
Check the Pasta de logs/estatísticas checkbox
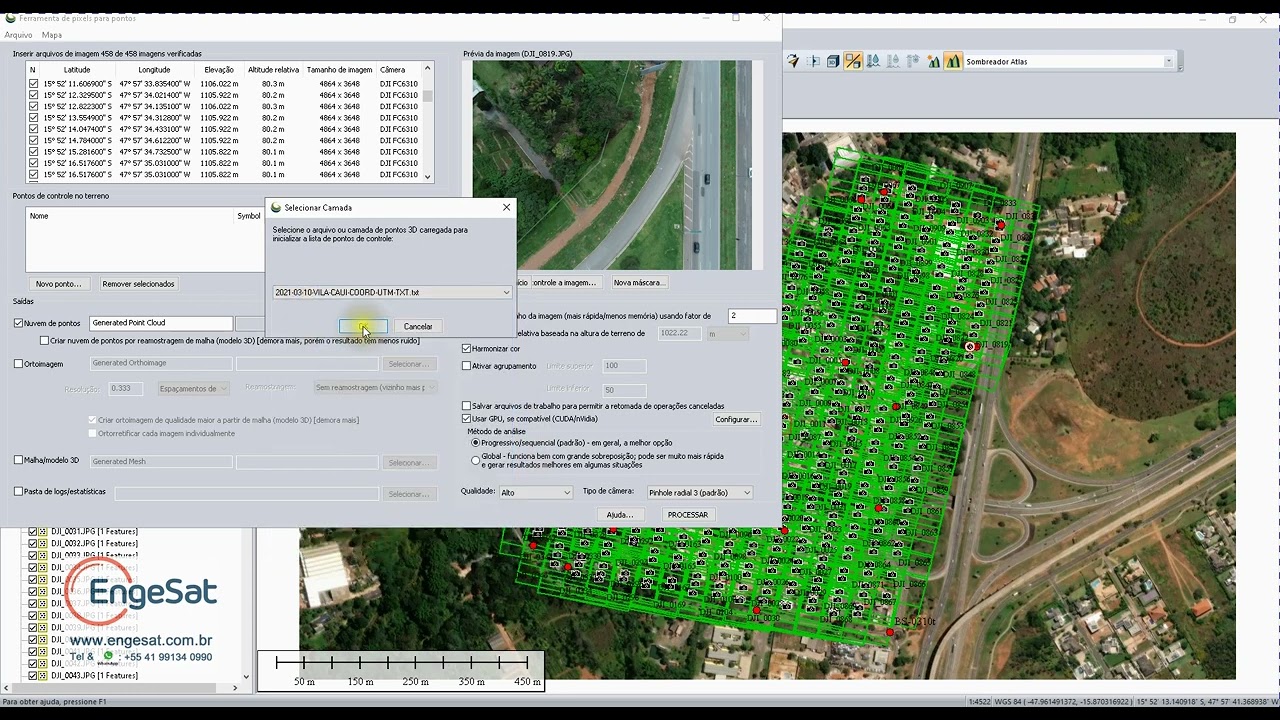(18, 491)
